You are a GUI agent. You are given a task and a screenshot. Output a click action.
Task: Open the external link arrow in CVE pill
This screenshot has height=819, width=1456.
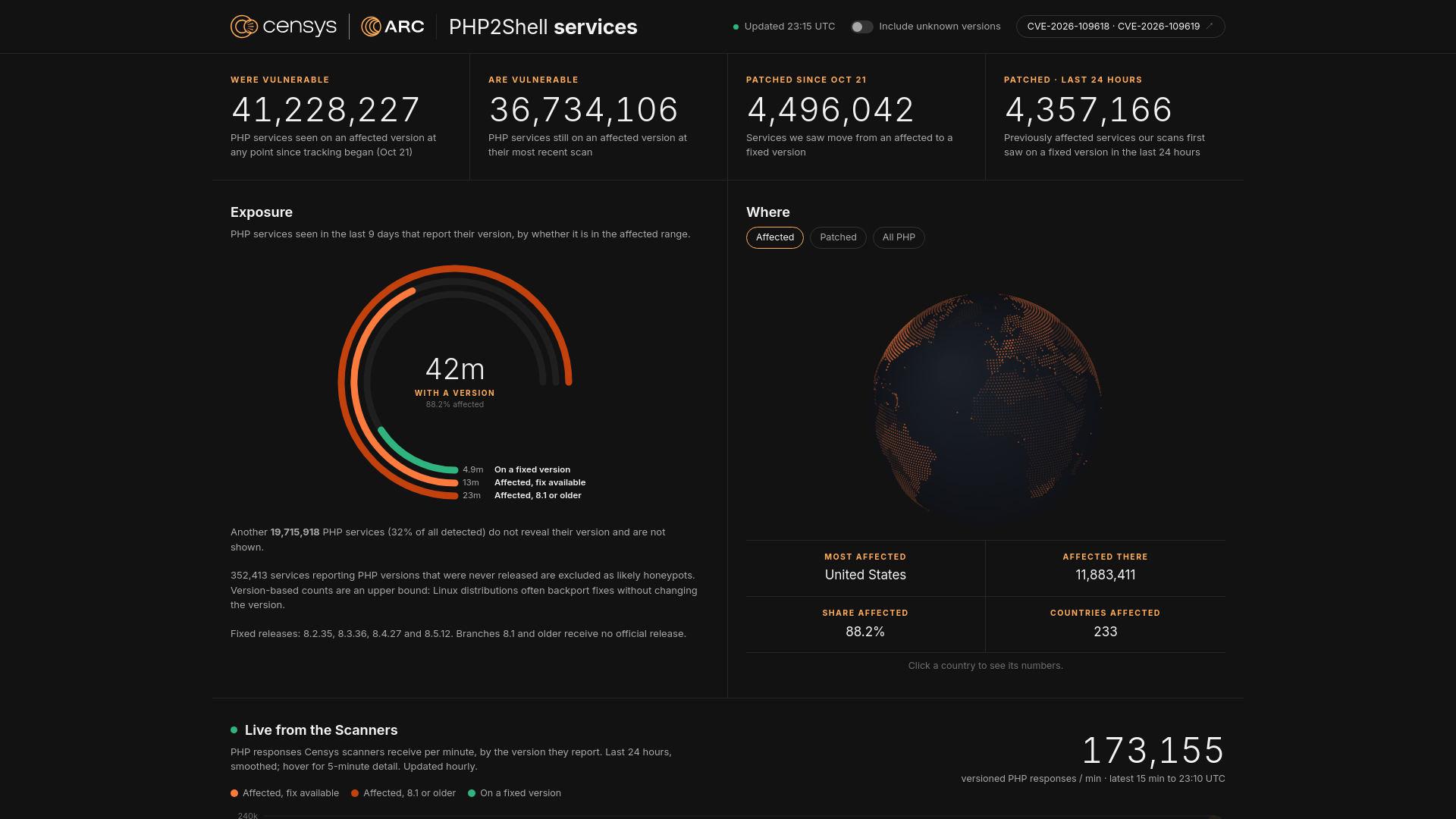tap(1210, 27)
